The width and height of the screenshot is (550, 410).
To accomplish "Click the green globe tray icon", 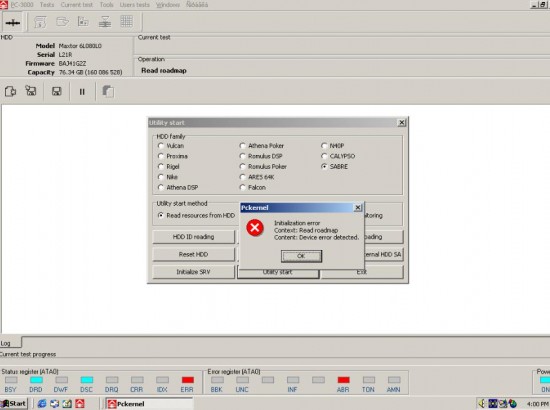I will click(x=512, y=404).
